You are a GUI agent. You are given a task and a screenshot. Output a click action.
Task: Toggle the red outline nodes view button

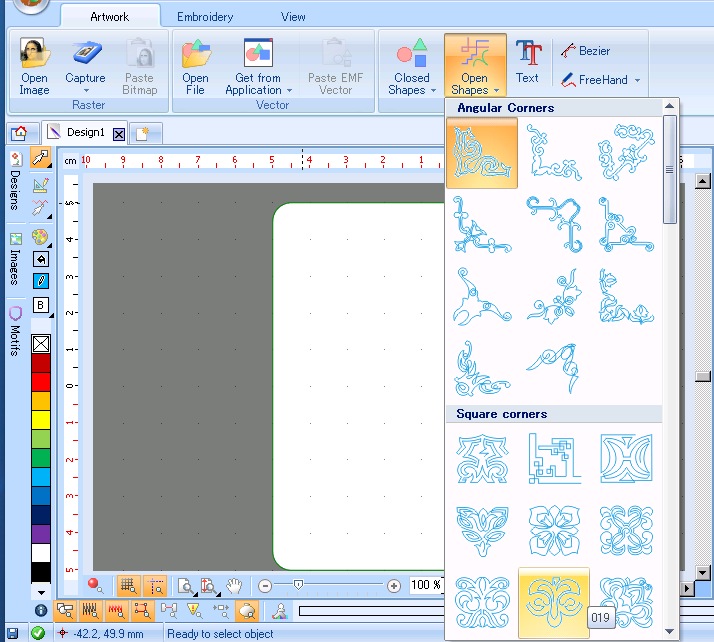[x=143, y=611]
